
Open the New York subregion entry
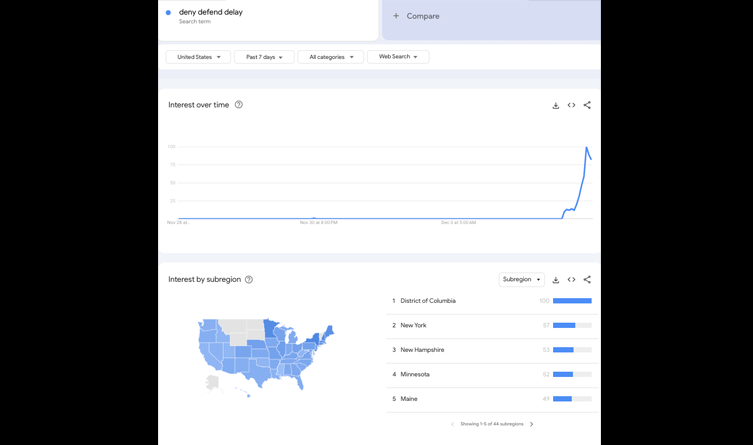[x=413, y=325]
